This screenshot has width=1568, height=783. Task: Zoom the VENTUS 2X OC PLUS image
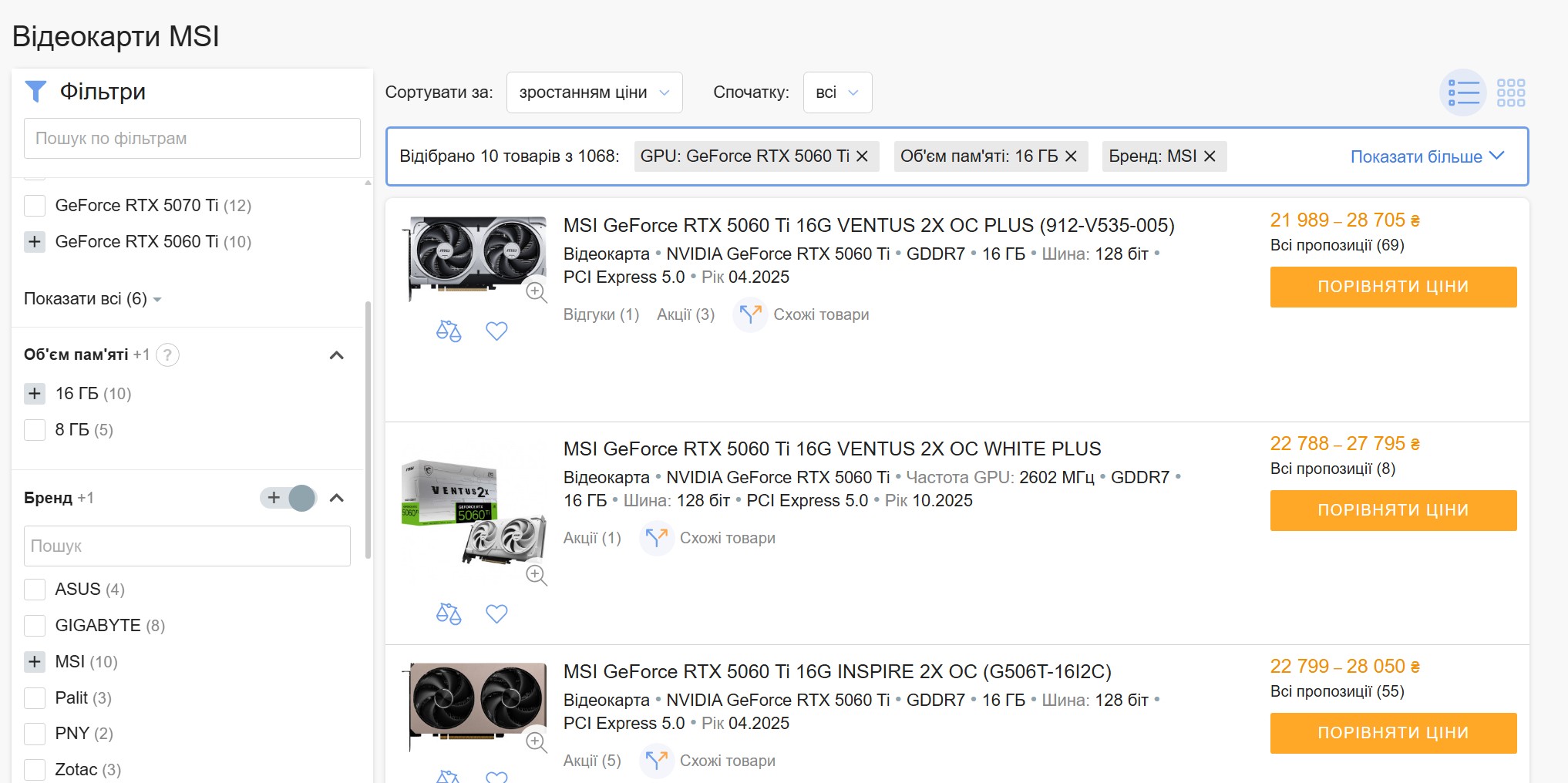pyautogui.click(x=537, y=292)
